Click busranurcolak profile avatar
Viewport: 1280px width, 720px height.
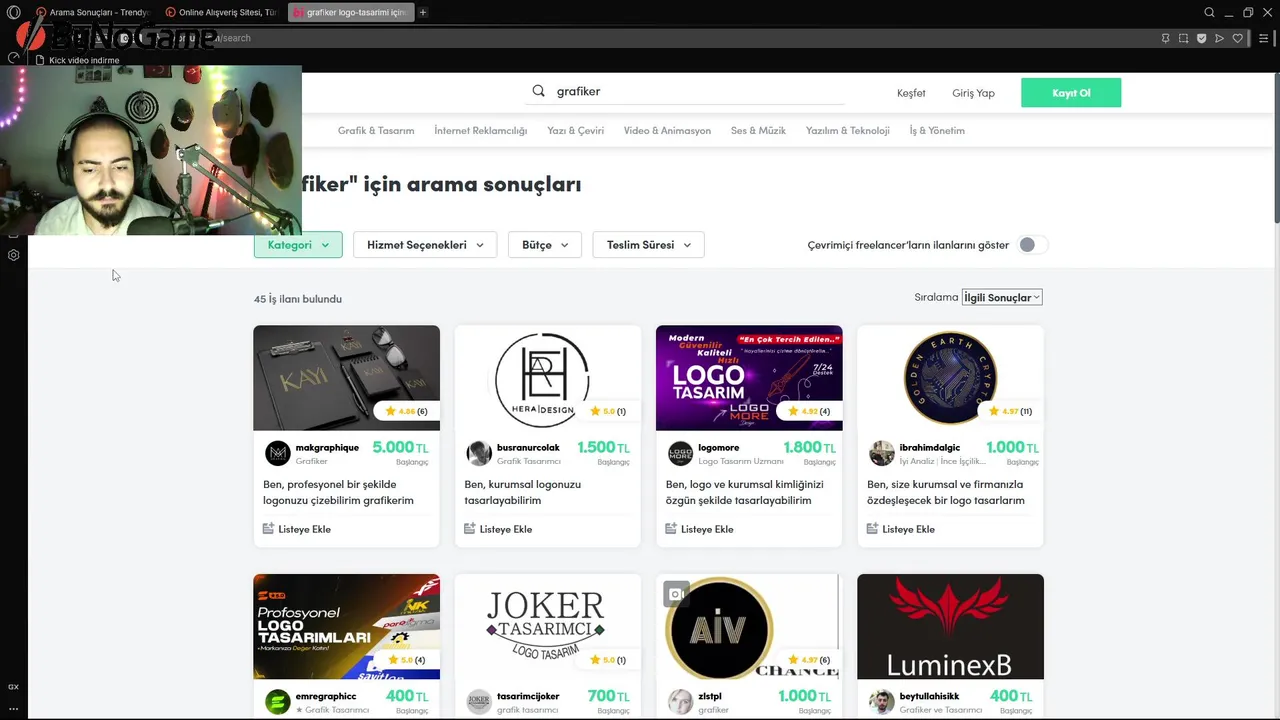(479, 453)
